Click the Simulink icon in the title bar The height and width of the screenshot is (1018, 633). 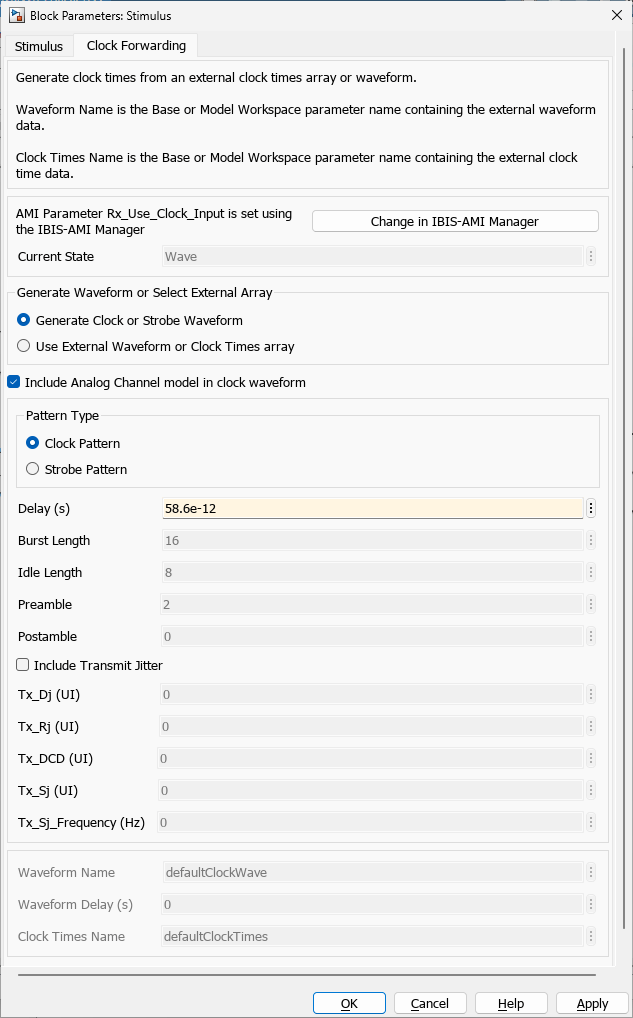(x=17, y=15)
